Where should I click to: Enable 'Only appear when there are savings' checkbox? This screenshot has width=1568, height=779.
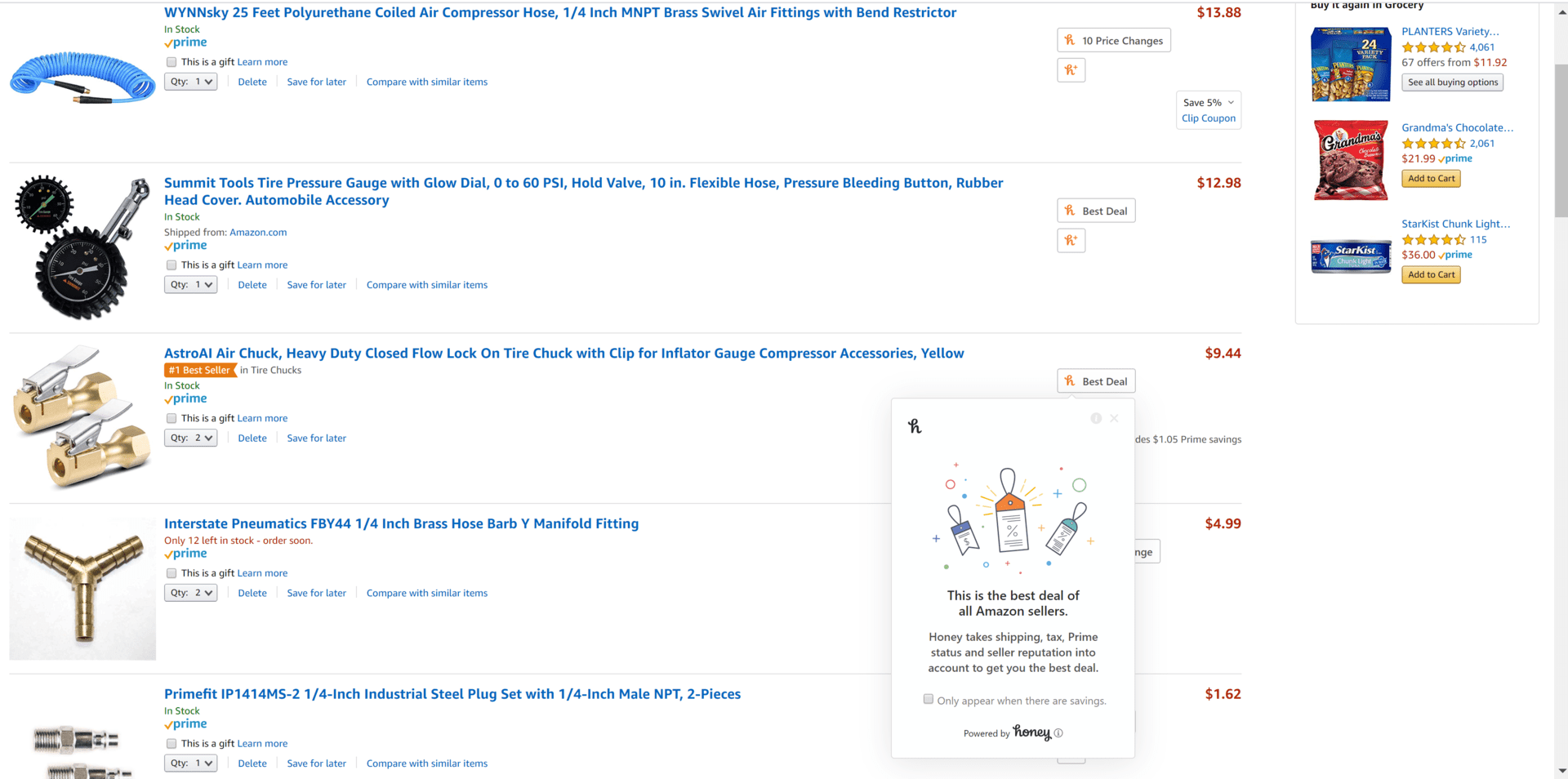[x=929, y=699]
